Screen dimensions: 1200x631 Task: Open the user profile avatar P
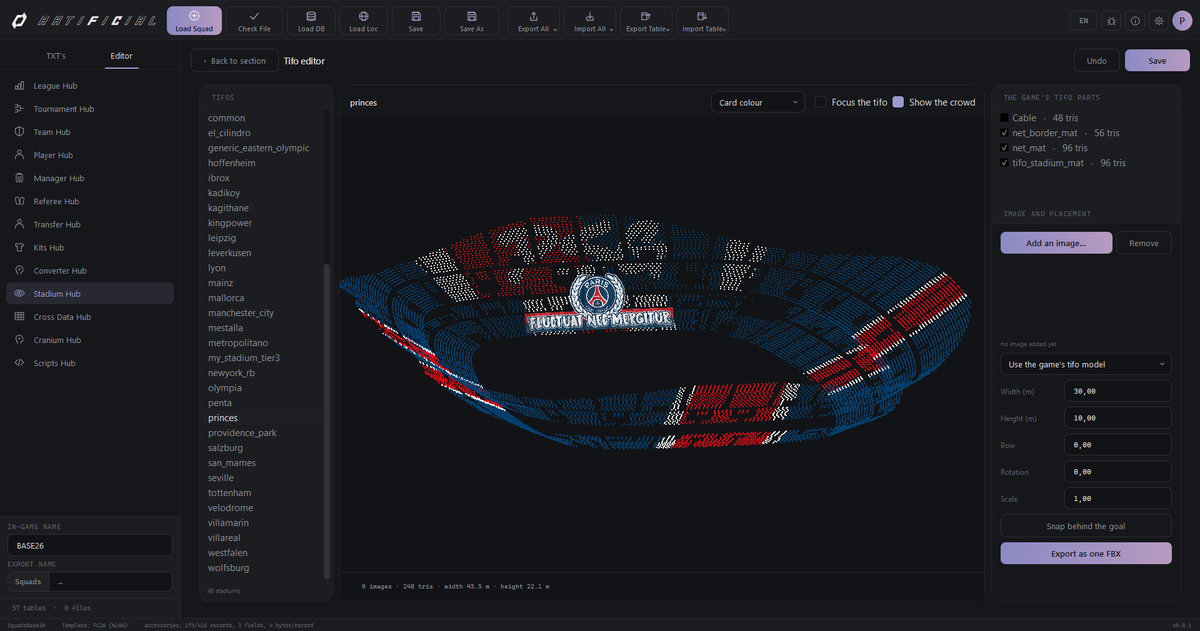tap(1181, 20)
